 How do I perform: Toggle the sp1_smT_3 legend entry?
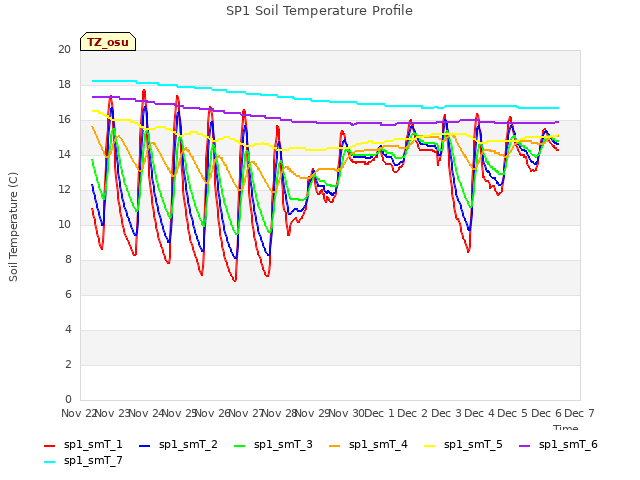coord(273,445)
